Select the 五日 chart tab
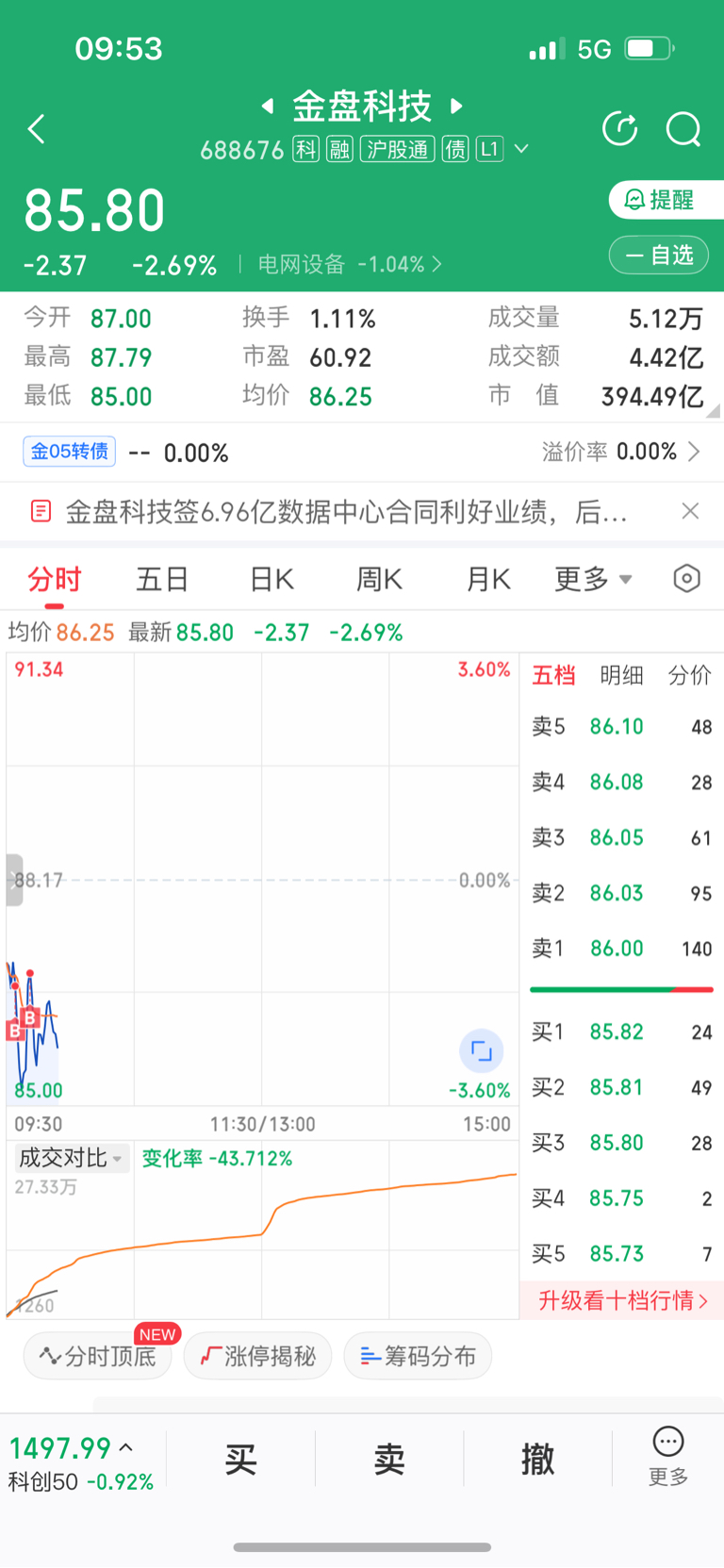This screenshot has width=724, height=1568. pyautogui.click(x=162, y=579)
